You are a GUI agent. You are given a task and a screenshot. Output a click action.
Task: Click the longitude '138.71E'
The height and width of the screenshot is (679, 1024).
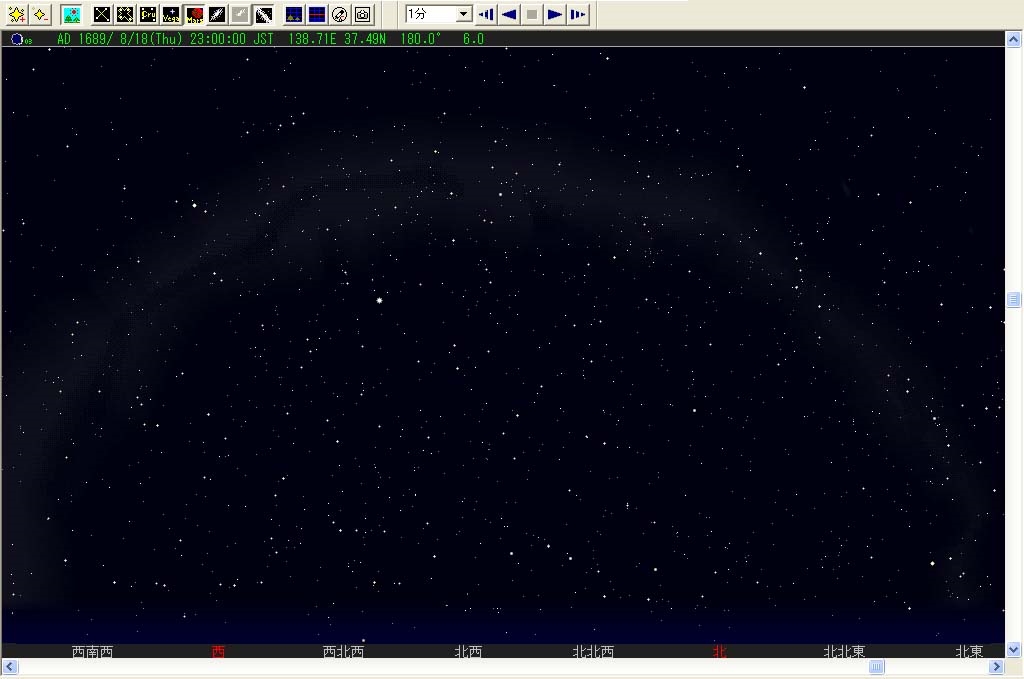(312, 39)
